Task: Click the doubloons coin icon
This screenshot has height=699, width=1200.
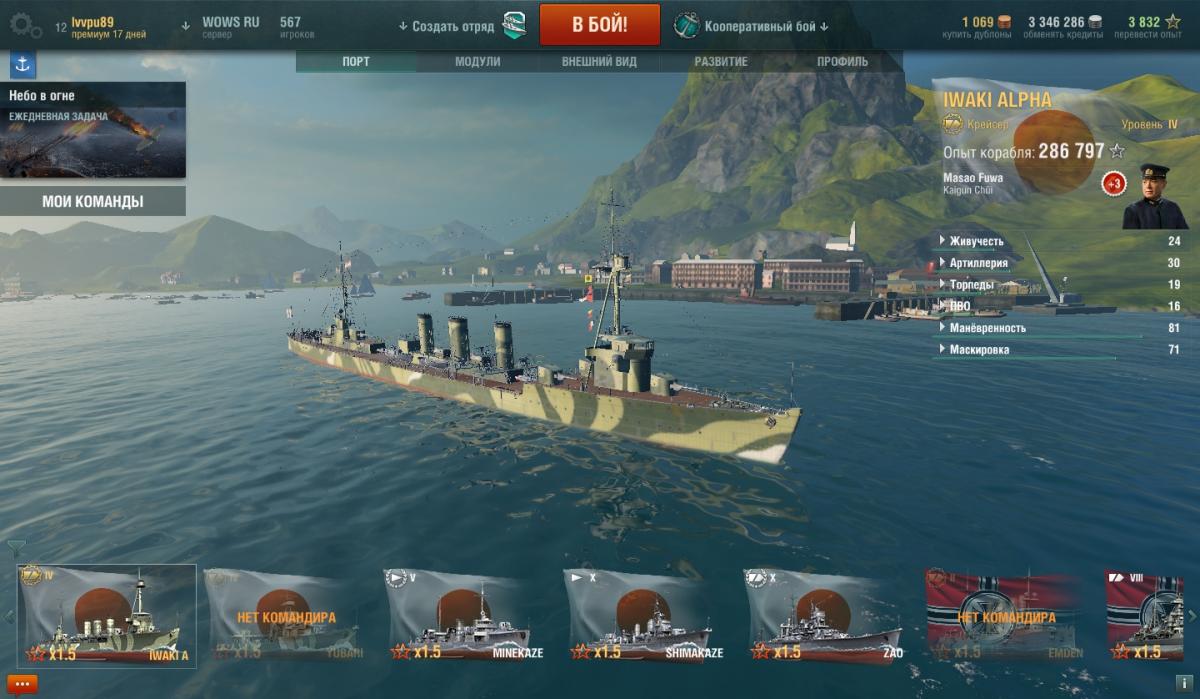Action: 1005,21
